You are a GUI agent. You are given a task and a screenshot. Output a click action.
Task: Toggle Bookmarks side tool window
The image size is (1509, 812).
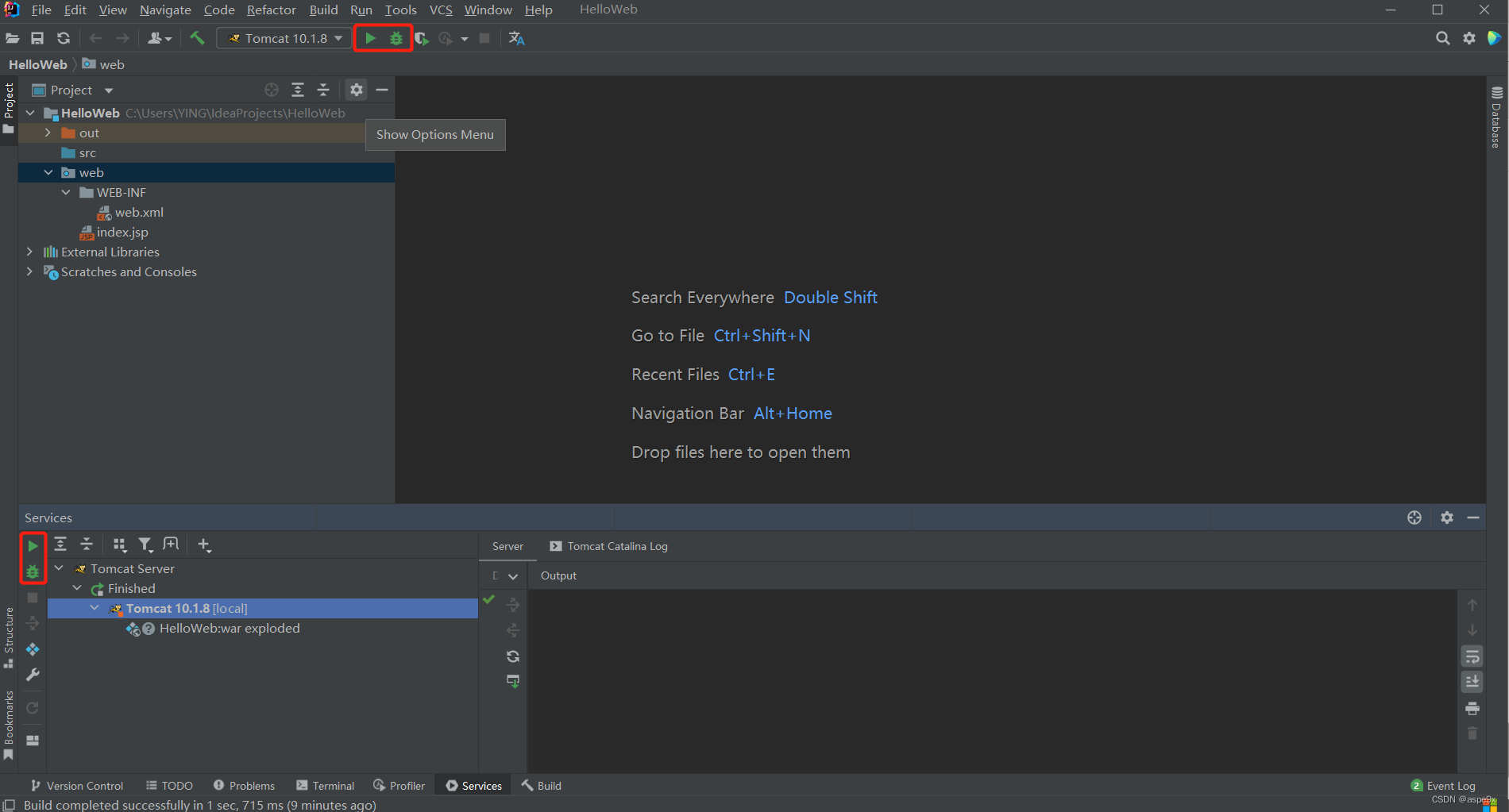(x=9, y=725)
